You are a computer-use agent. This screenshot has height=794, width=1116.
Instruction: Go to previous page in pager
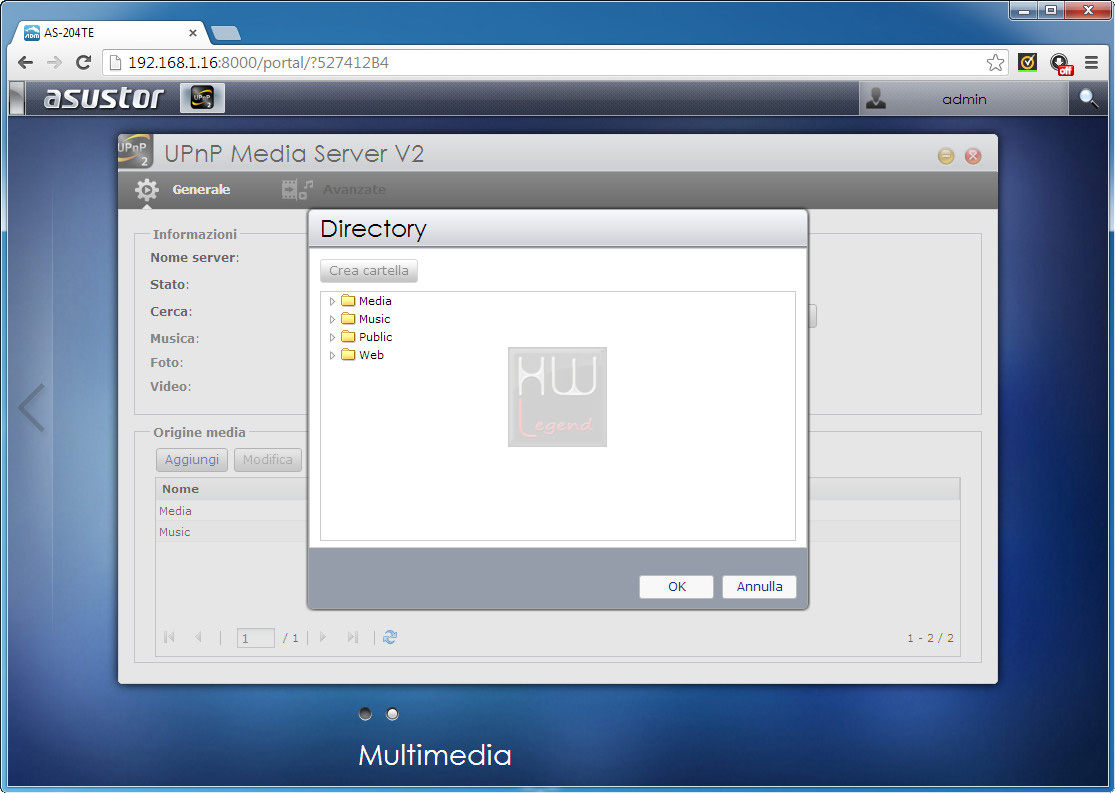point(199,637)
